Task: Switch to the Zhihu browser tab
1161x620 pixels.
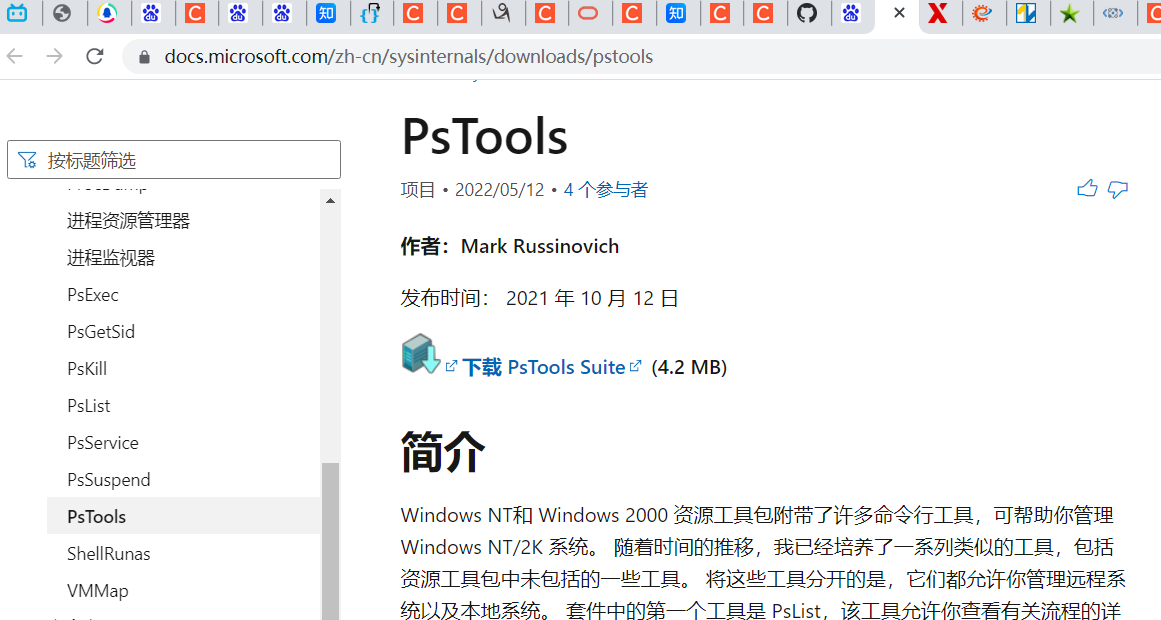Action: click(x=328, y=15)
